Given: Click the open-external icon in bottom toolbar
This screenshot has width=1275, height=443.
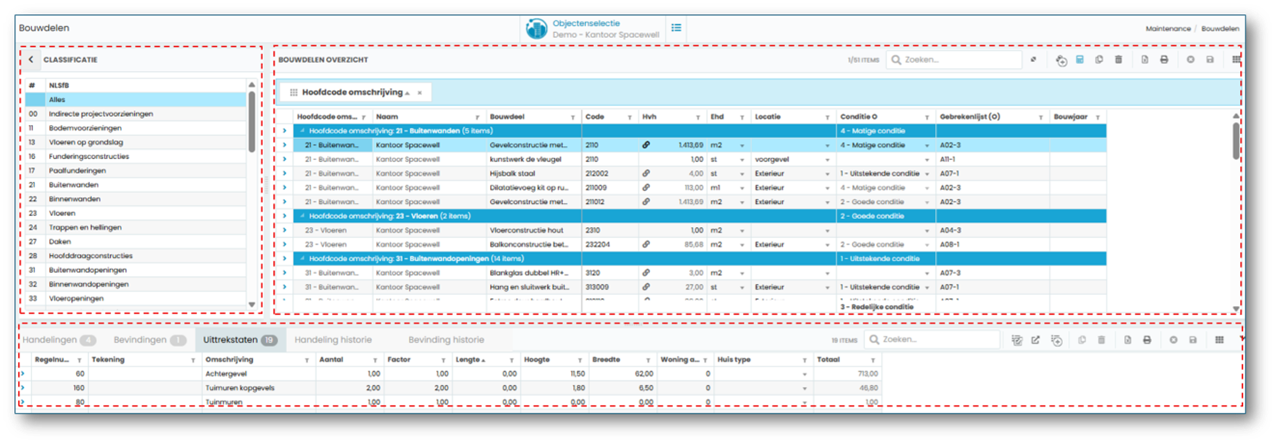Looking at the screenshot, I should (1035, 340).
